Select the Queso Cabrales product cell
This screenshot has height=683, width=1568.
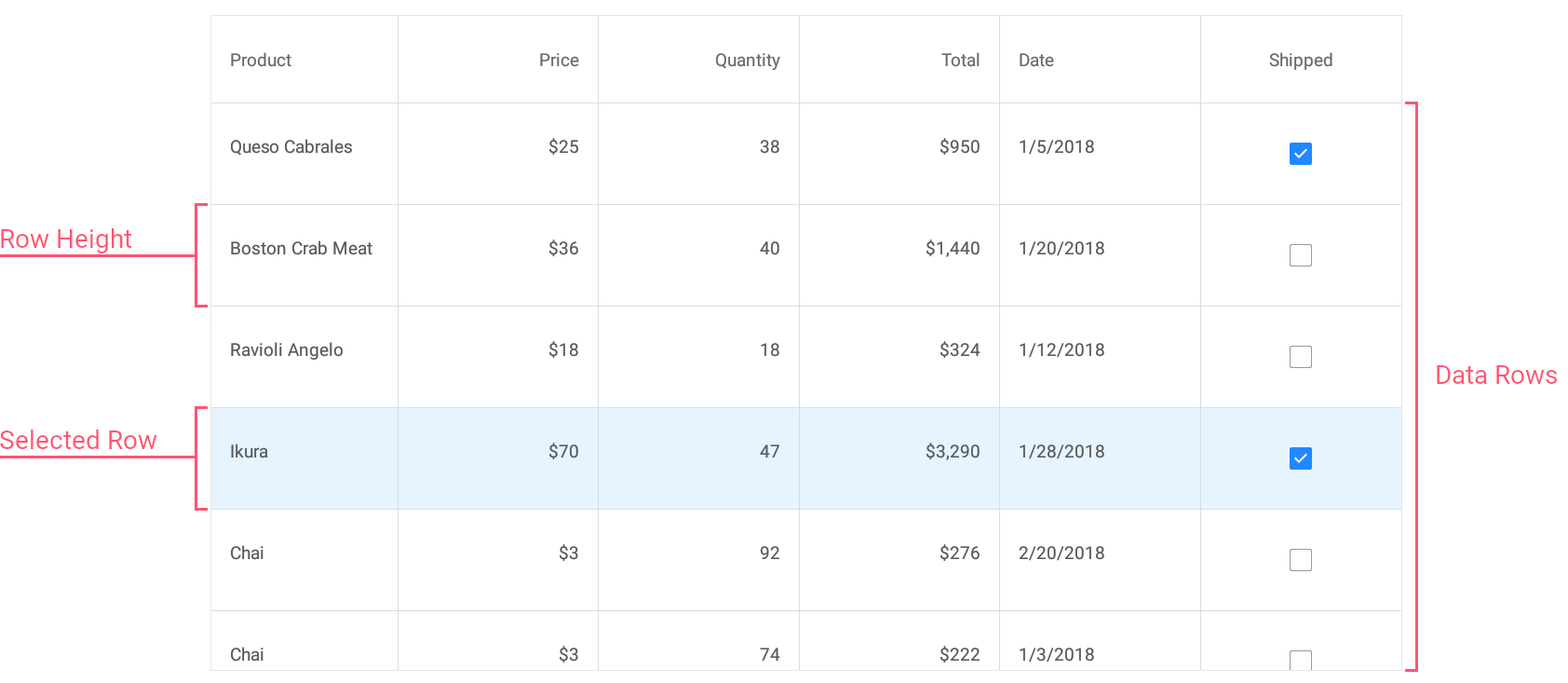[x=304, y=154]
